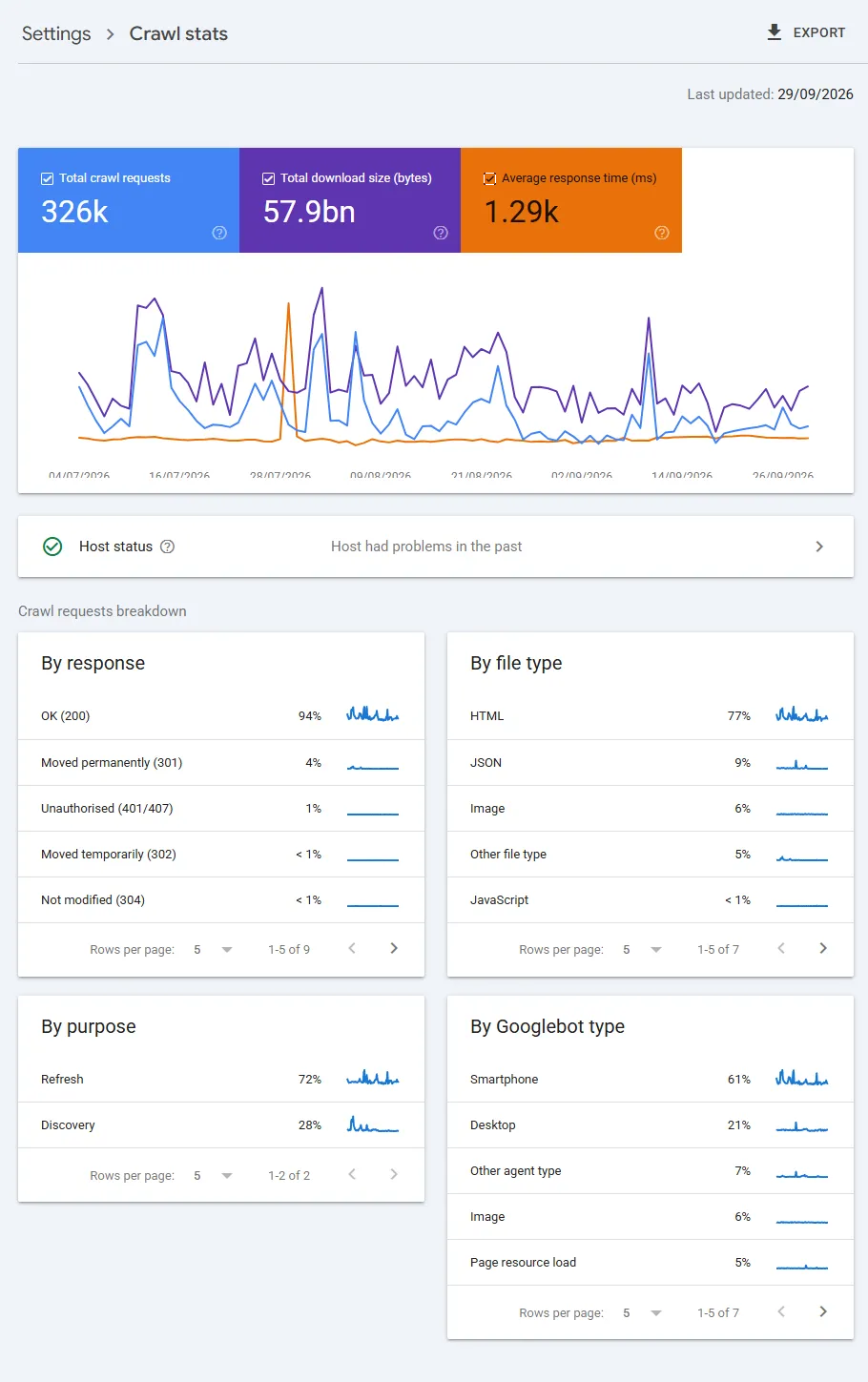Open rows per page dropdown in By Googlebot type
This screenshot has width=868, height=1382.
642,1312
